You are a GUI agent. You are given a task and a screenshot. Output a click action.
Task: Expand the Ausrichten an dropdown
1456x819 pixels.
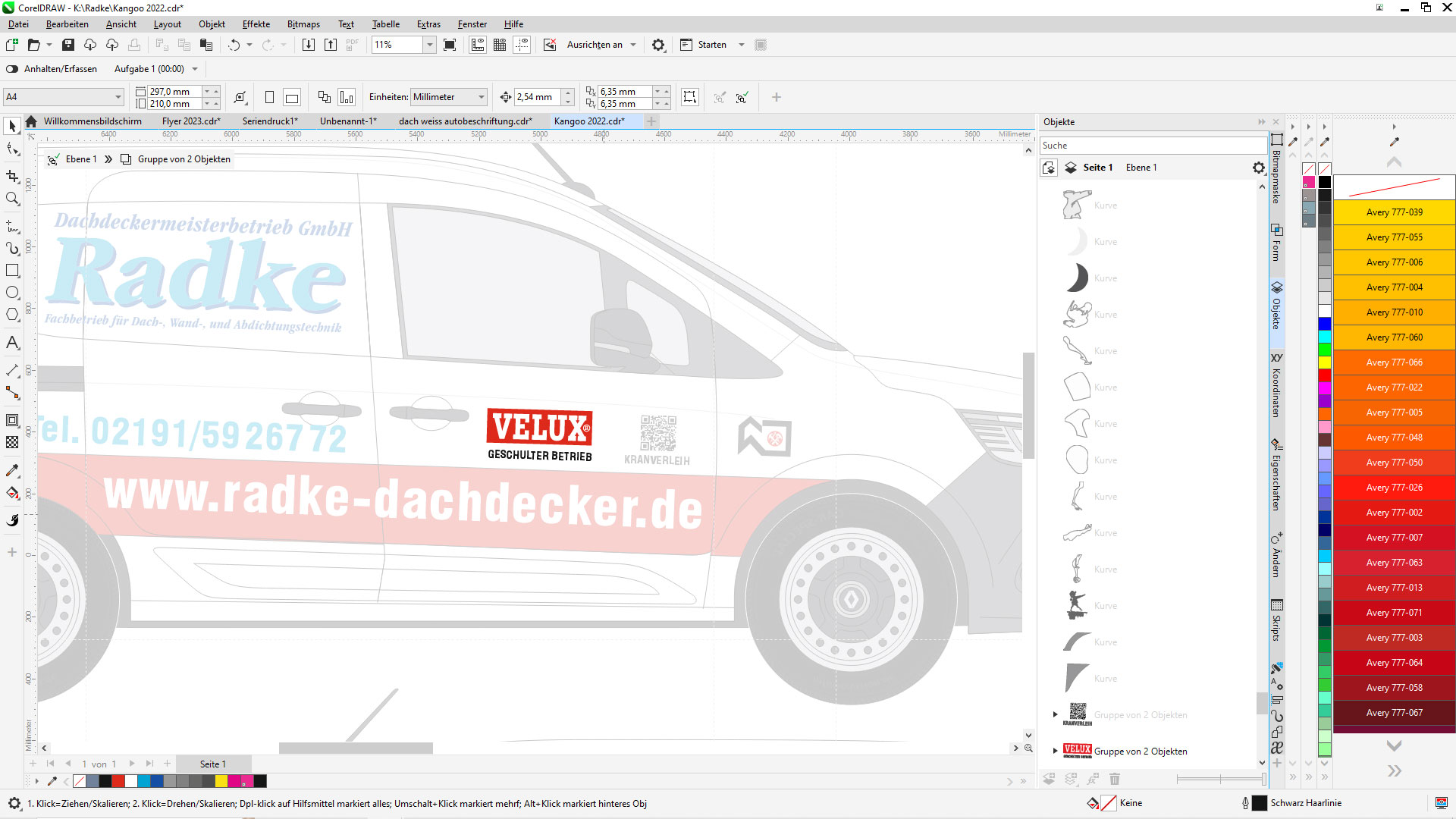[x=633, y=45]
